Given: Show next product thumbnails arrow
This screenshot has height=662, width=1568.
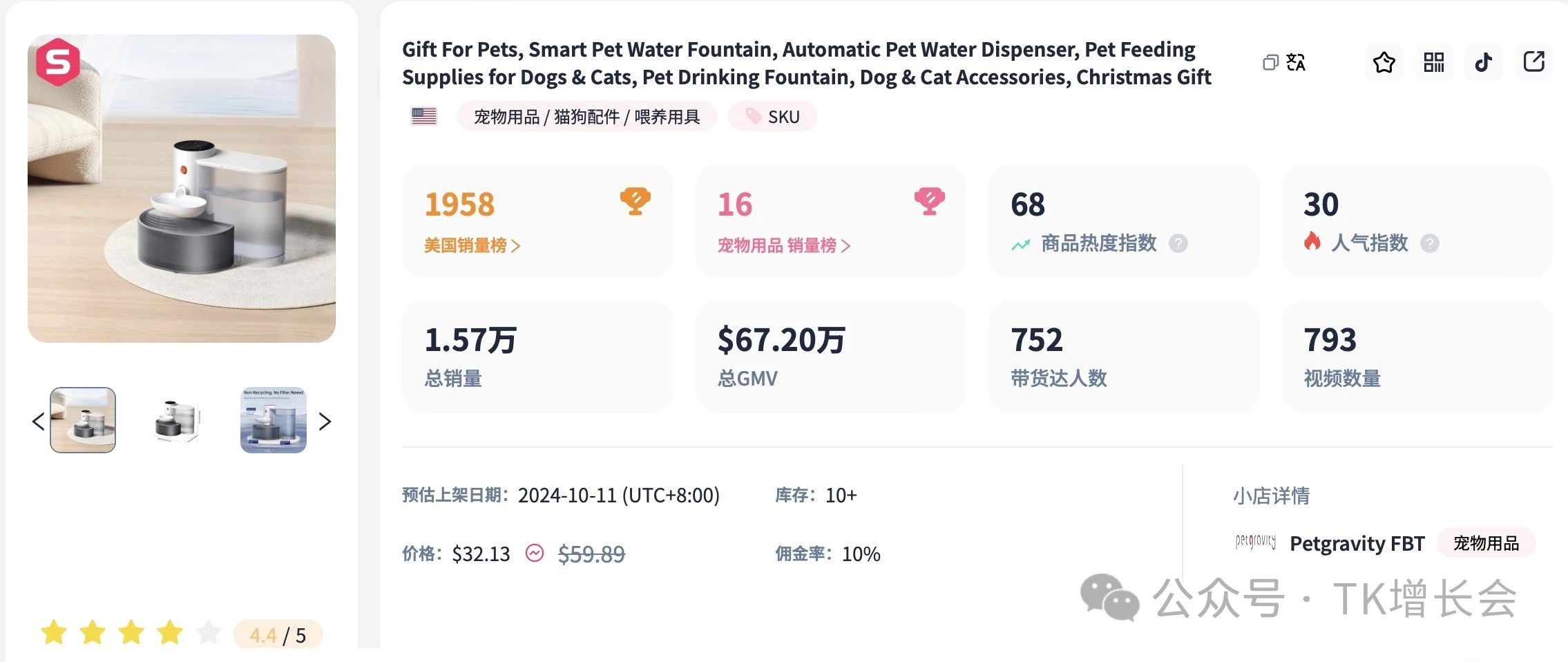Looking at the screenshot, I should (x=325, y=421).
